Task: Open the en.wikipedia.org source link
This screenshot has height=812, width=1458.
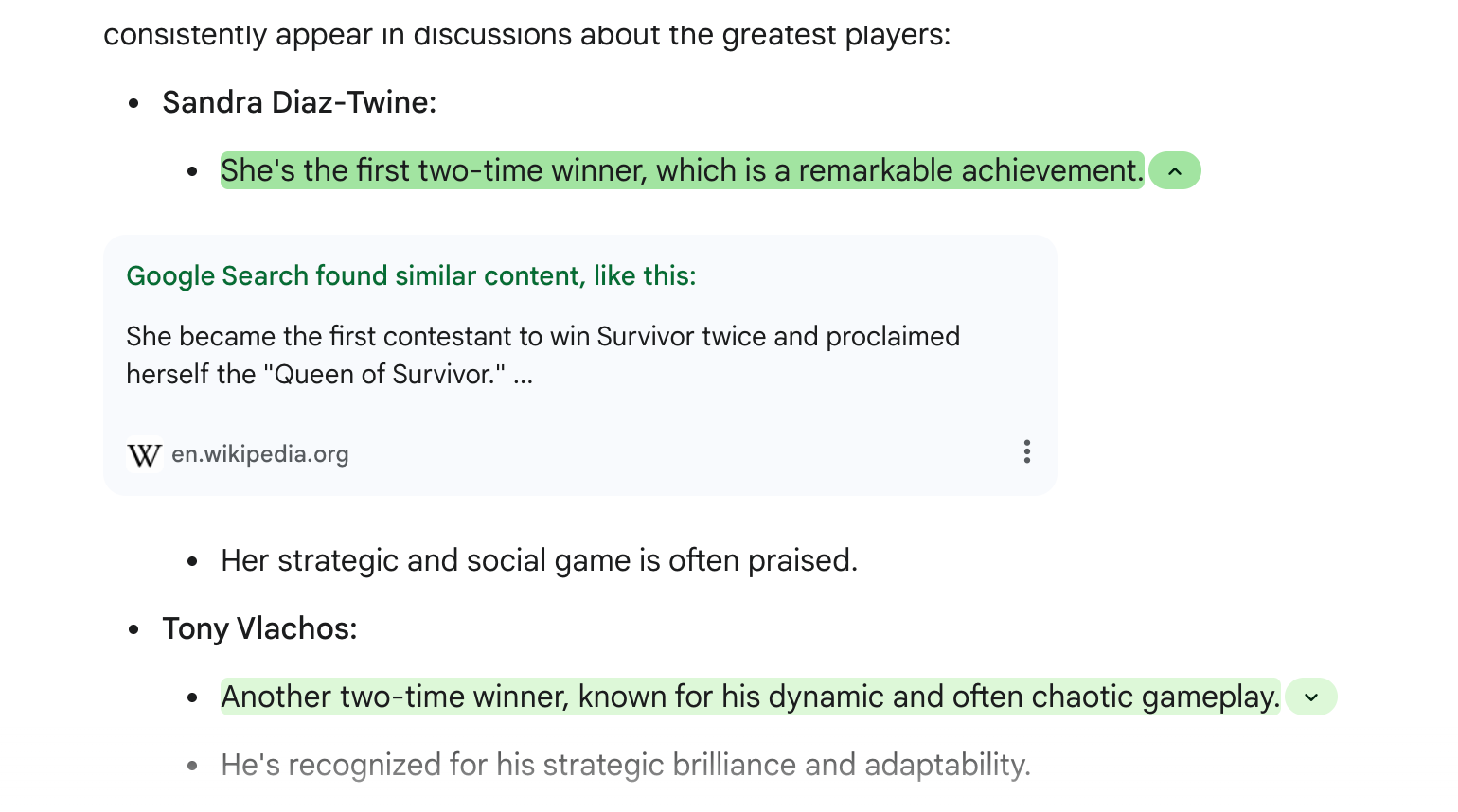Action: (259, 454)
